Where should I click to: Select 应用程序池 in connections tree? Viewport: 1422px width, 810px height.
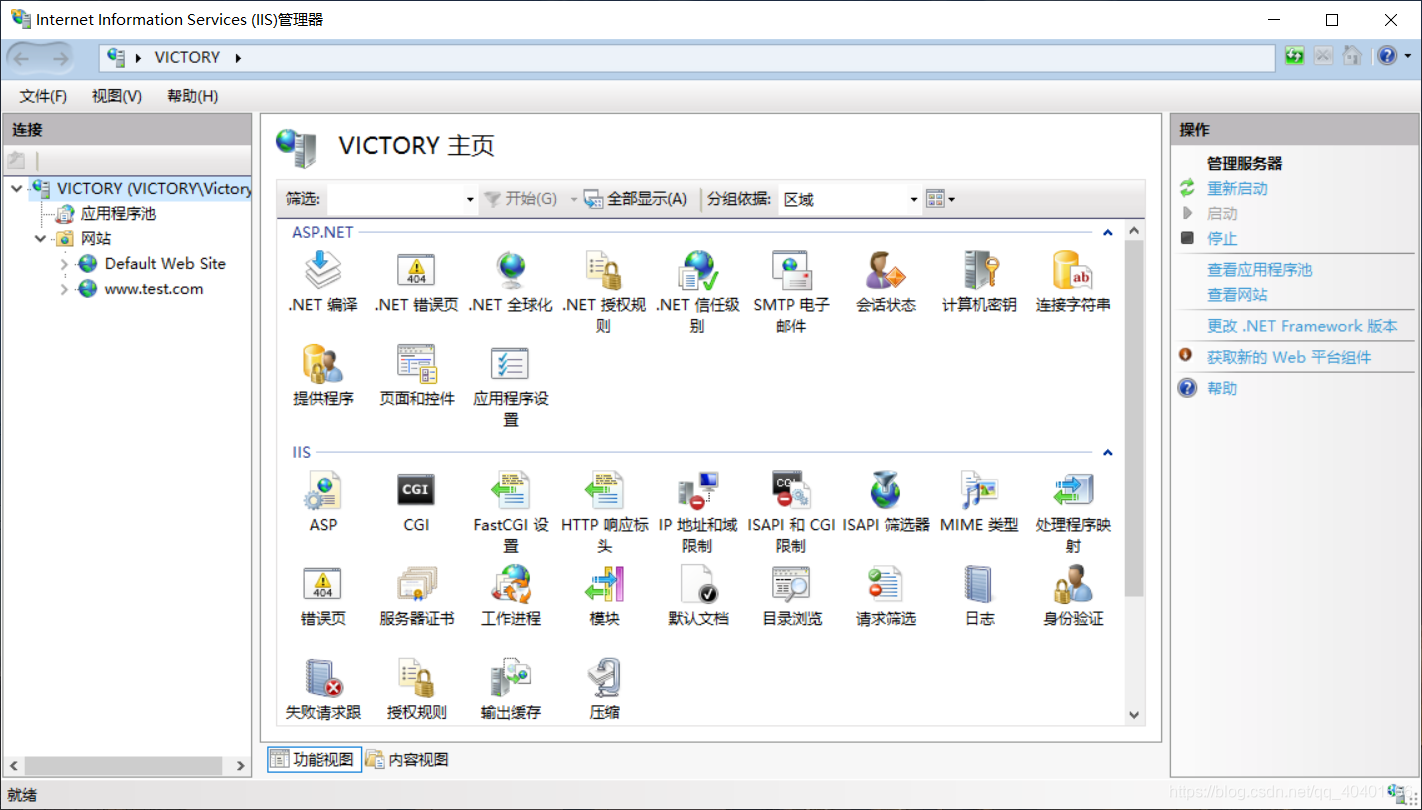click(x=118, y=213)
